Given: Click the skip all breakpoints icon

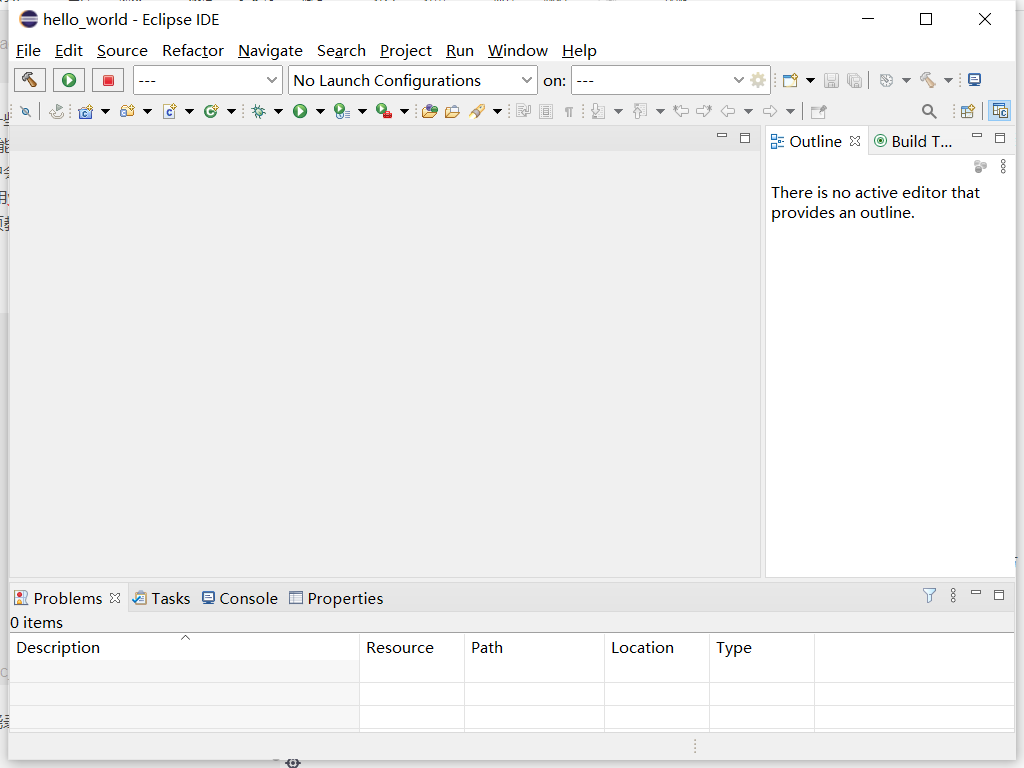Looking at the screenshot, I should pyautogui.click(x=25, y=112).
